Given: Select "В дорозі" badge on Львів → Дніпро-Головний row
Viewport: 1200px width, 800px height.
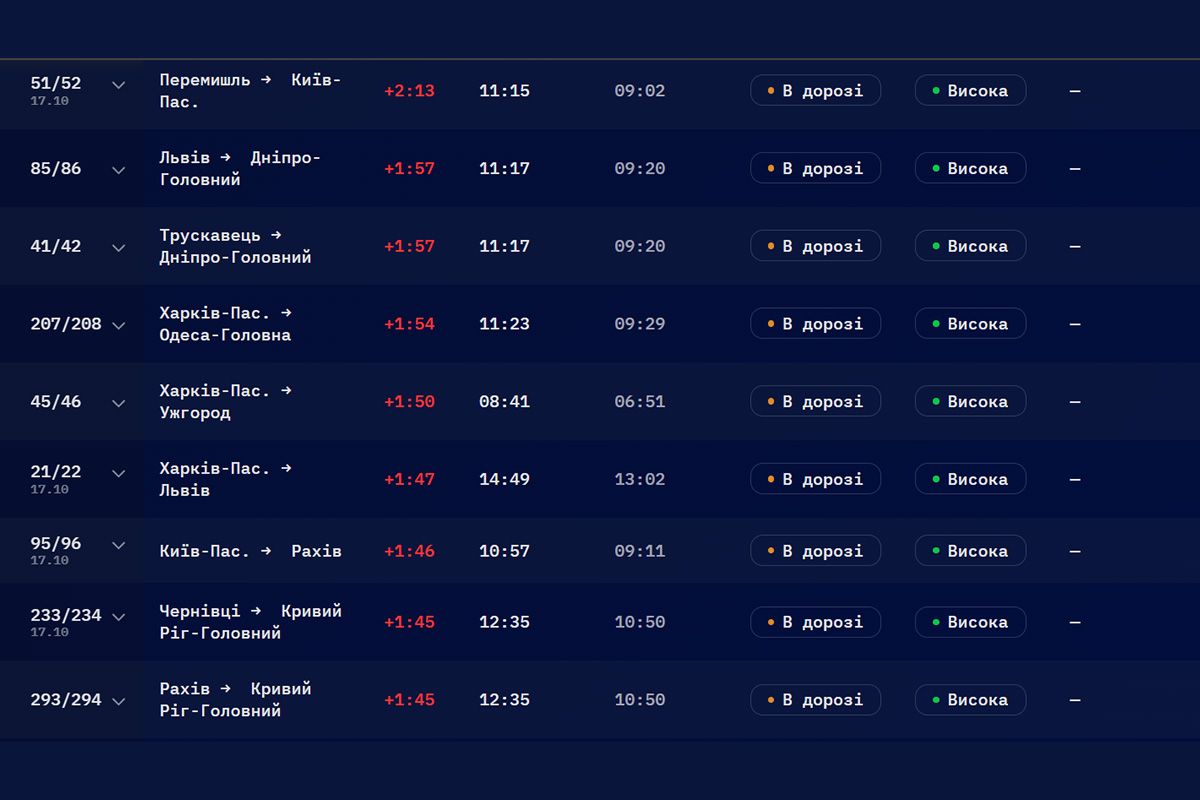Looking at the screenshot, I should tap(815, 168).
